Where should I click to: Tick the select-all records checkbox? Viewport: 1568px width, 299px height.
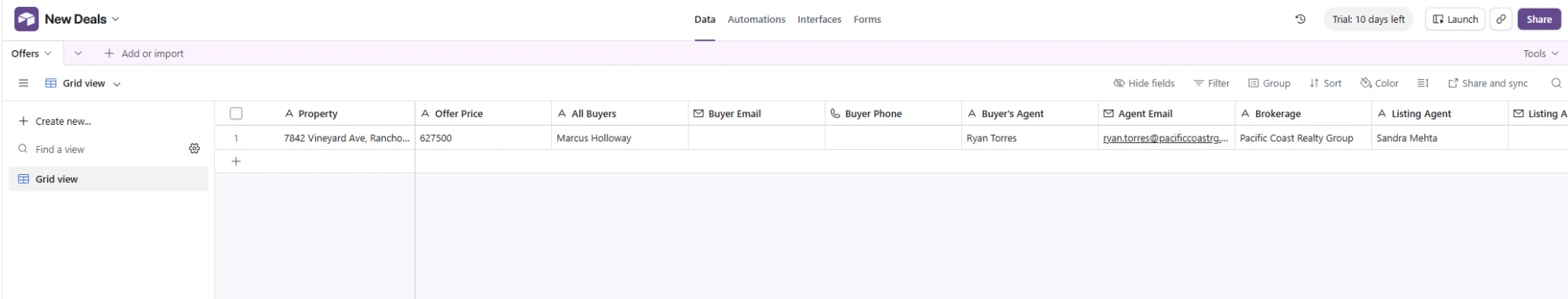click(x=236, y=114)
